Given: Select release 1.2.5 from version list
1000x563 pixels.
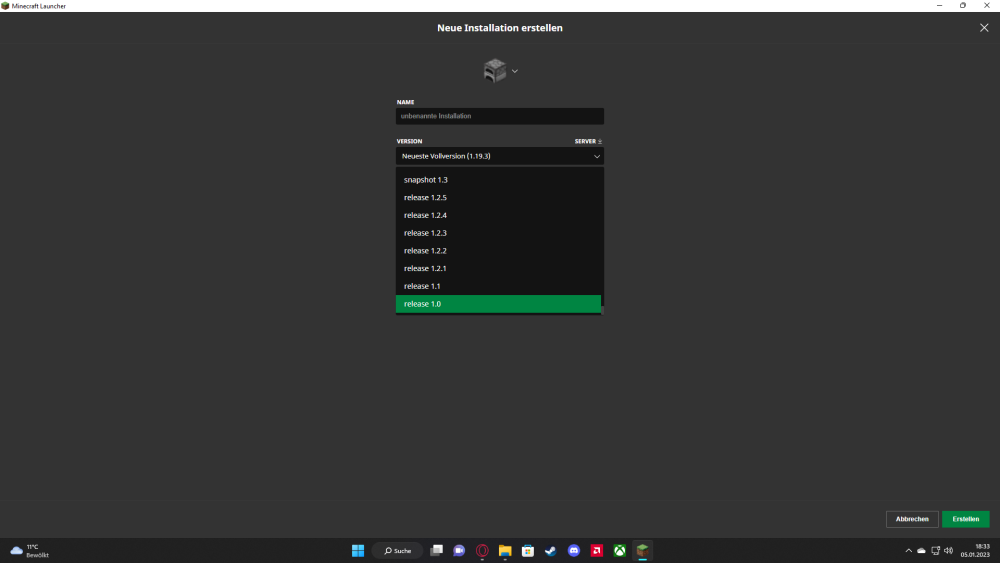Looking at the screenshot, I should point(498,198).
